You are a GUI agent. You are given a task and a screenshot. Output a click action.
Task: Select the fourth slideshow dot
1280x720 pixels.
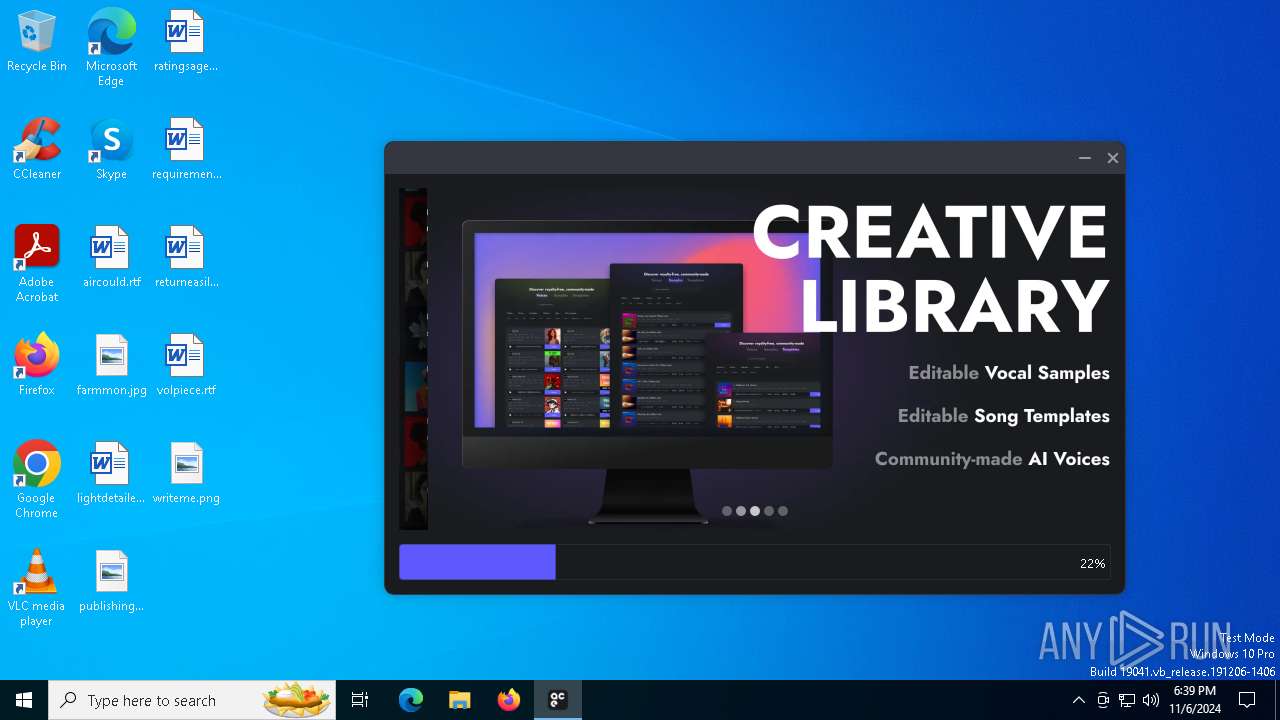pyautogui.click(x=769, y=511)
